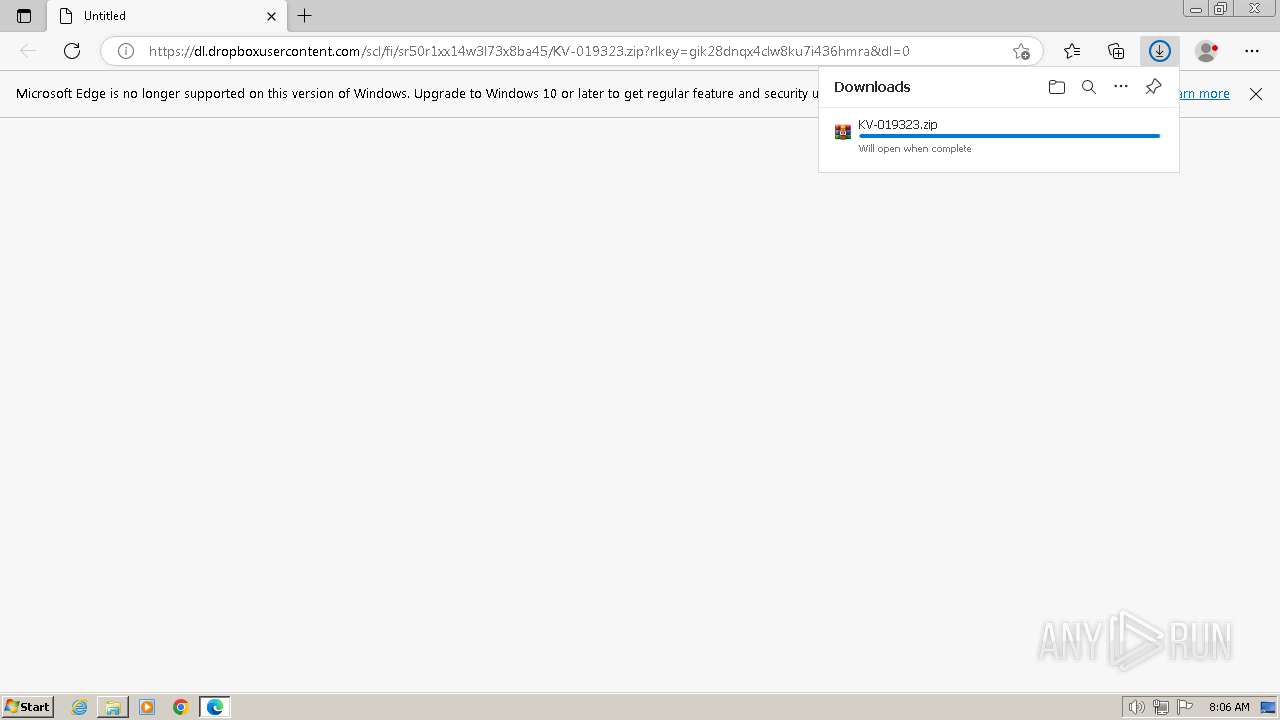Open Windows Media Player from the taskbar

pyautogui.click(x=147, y=707)
